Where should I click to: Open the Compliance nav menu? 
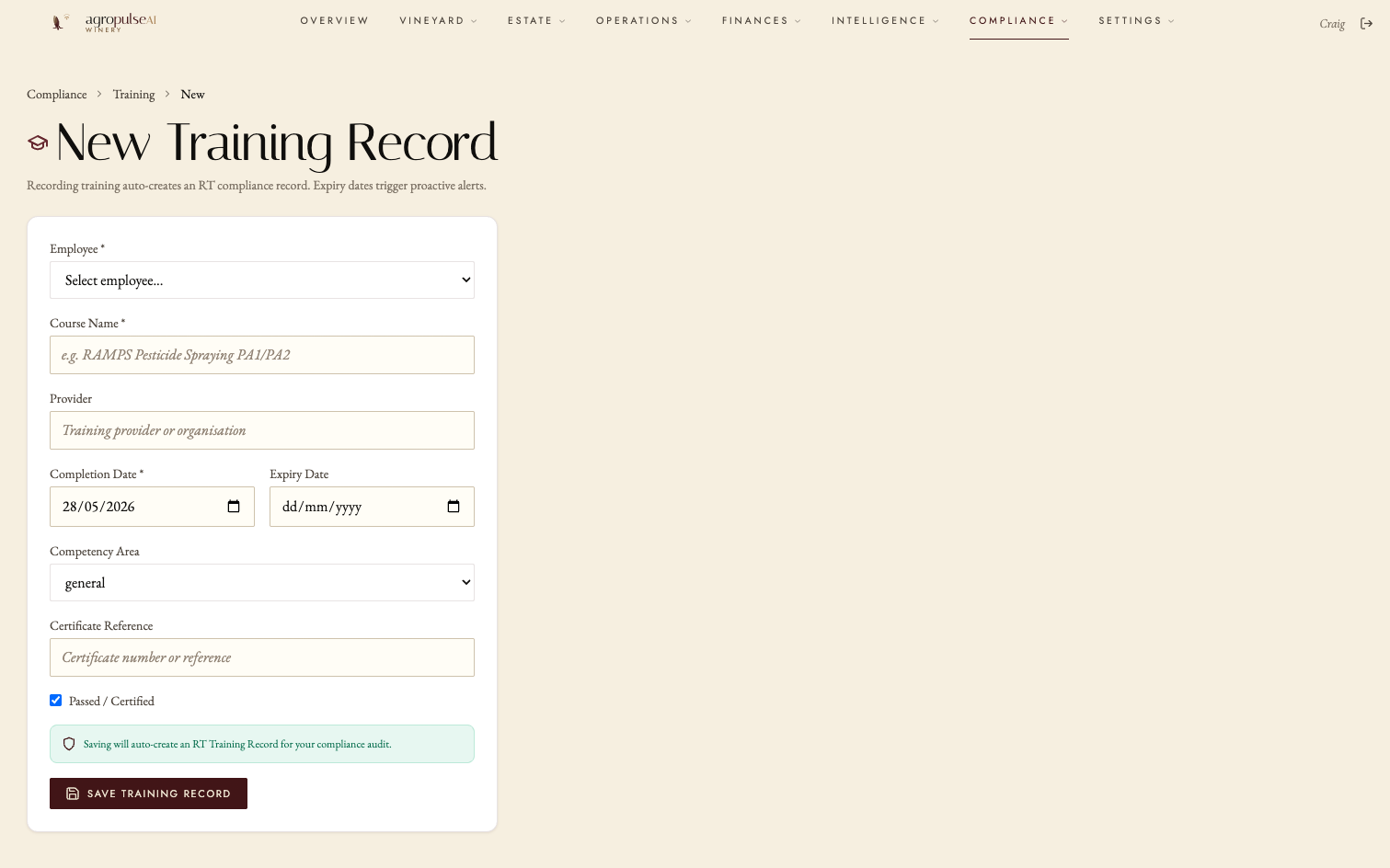point(1018,21)
